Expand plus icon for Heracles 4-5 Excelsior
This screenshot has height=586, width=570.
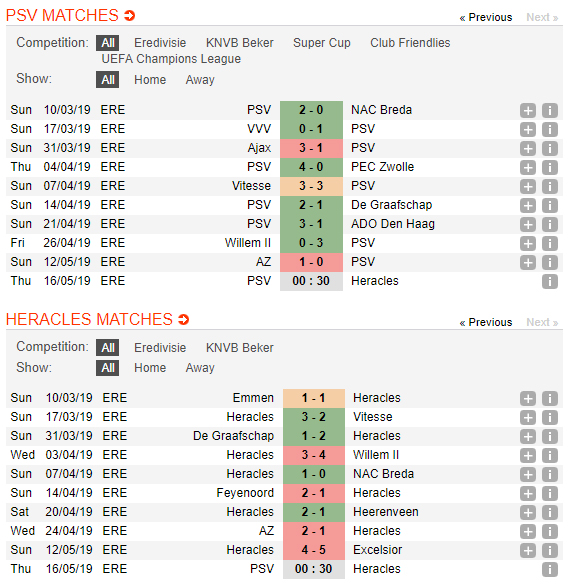(x=528, y=550)
